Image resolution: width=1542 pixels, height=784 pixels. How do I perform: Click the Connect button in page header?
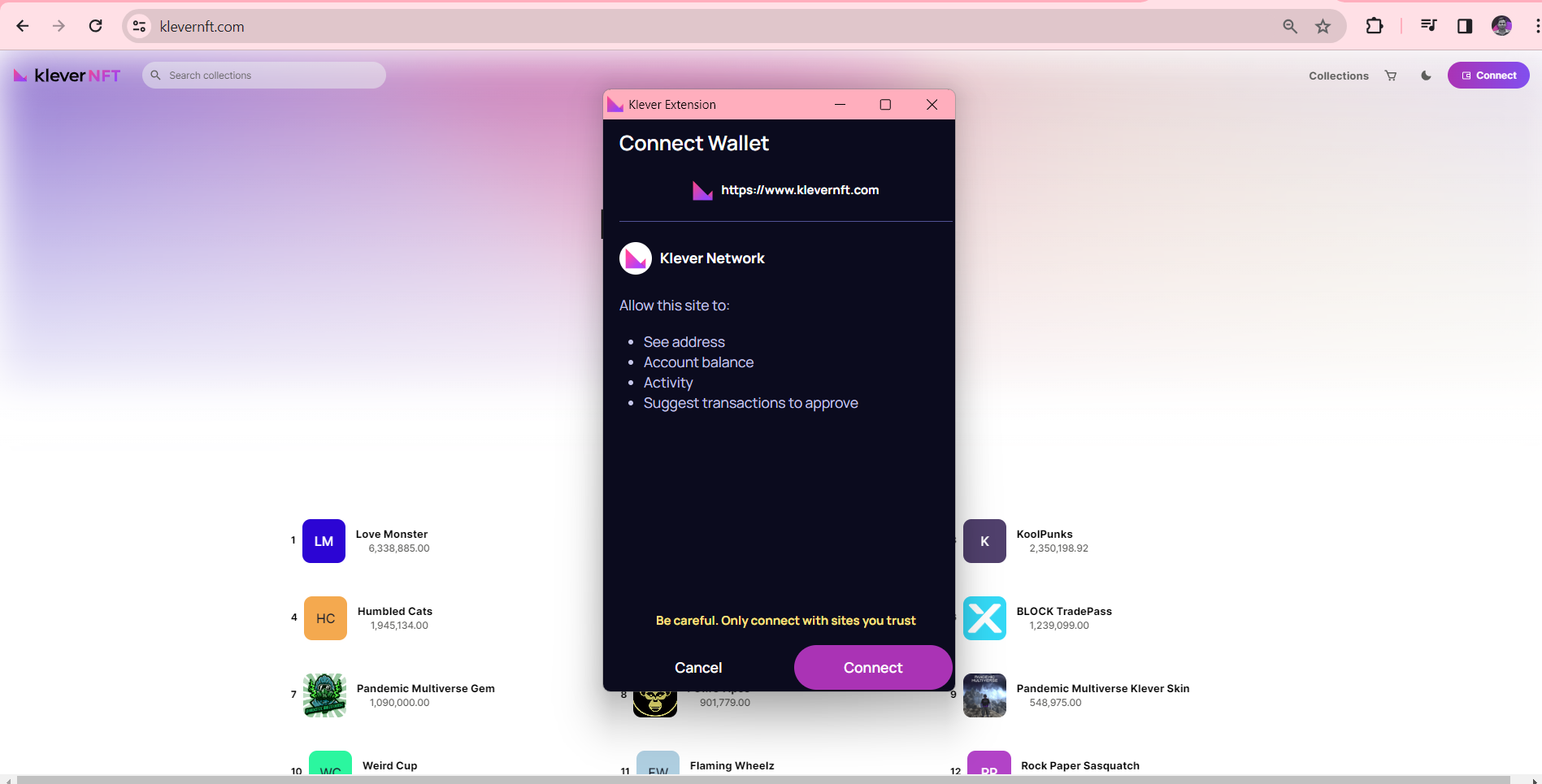tap(1488, 76)
